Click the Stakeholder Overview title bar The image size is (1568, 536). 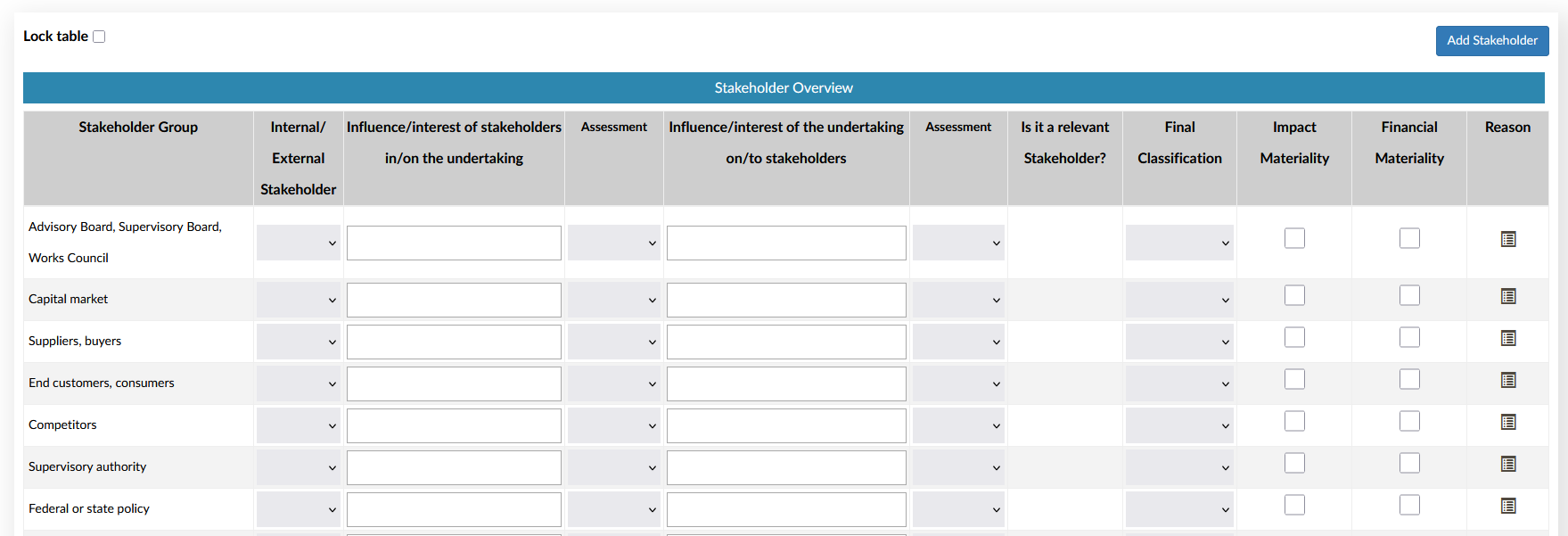point(784,87)
